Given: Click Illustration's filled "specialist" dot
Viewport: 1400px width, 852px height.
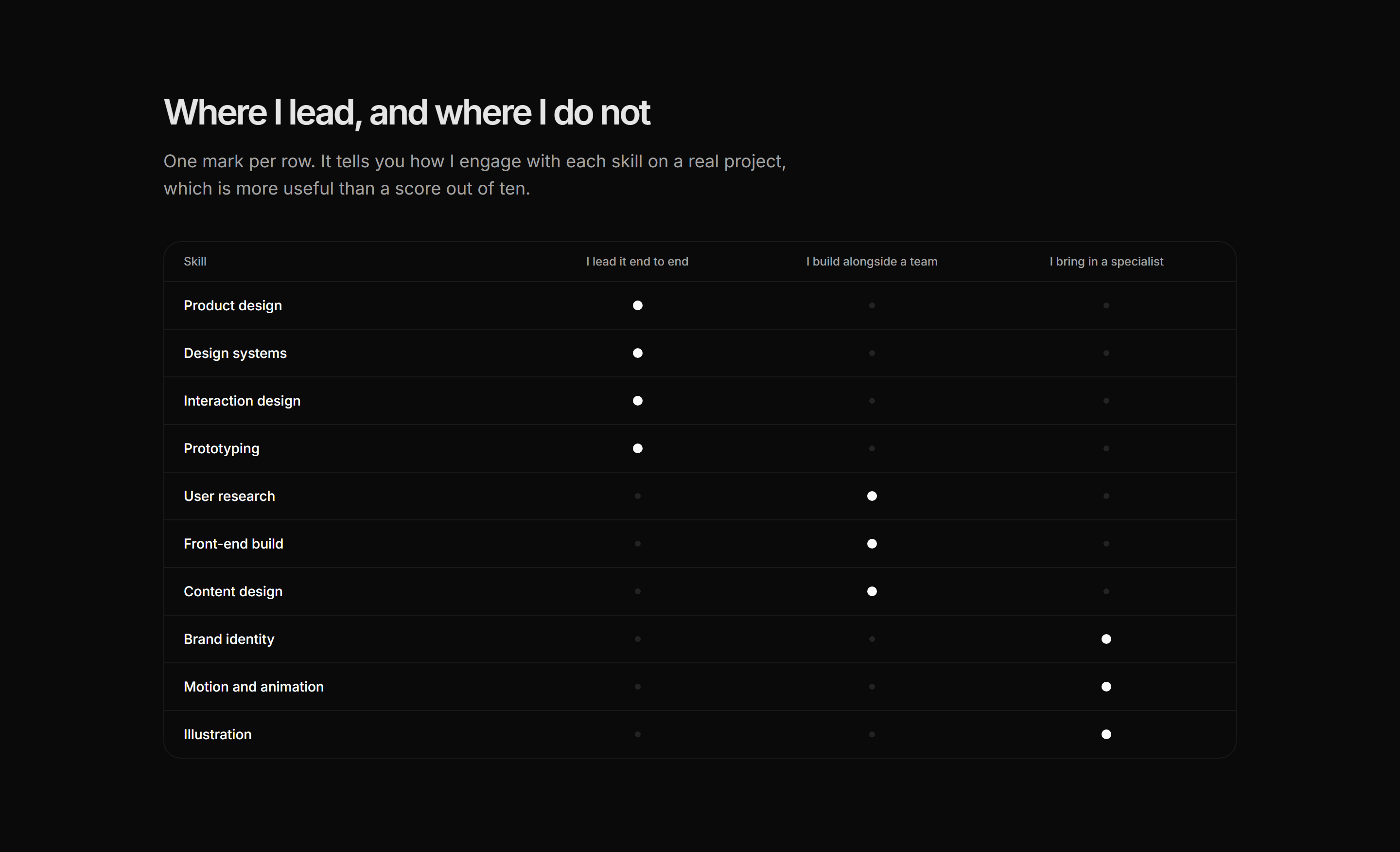Looking at the screenshot, I should (x=1106, y=734).
